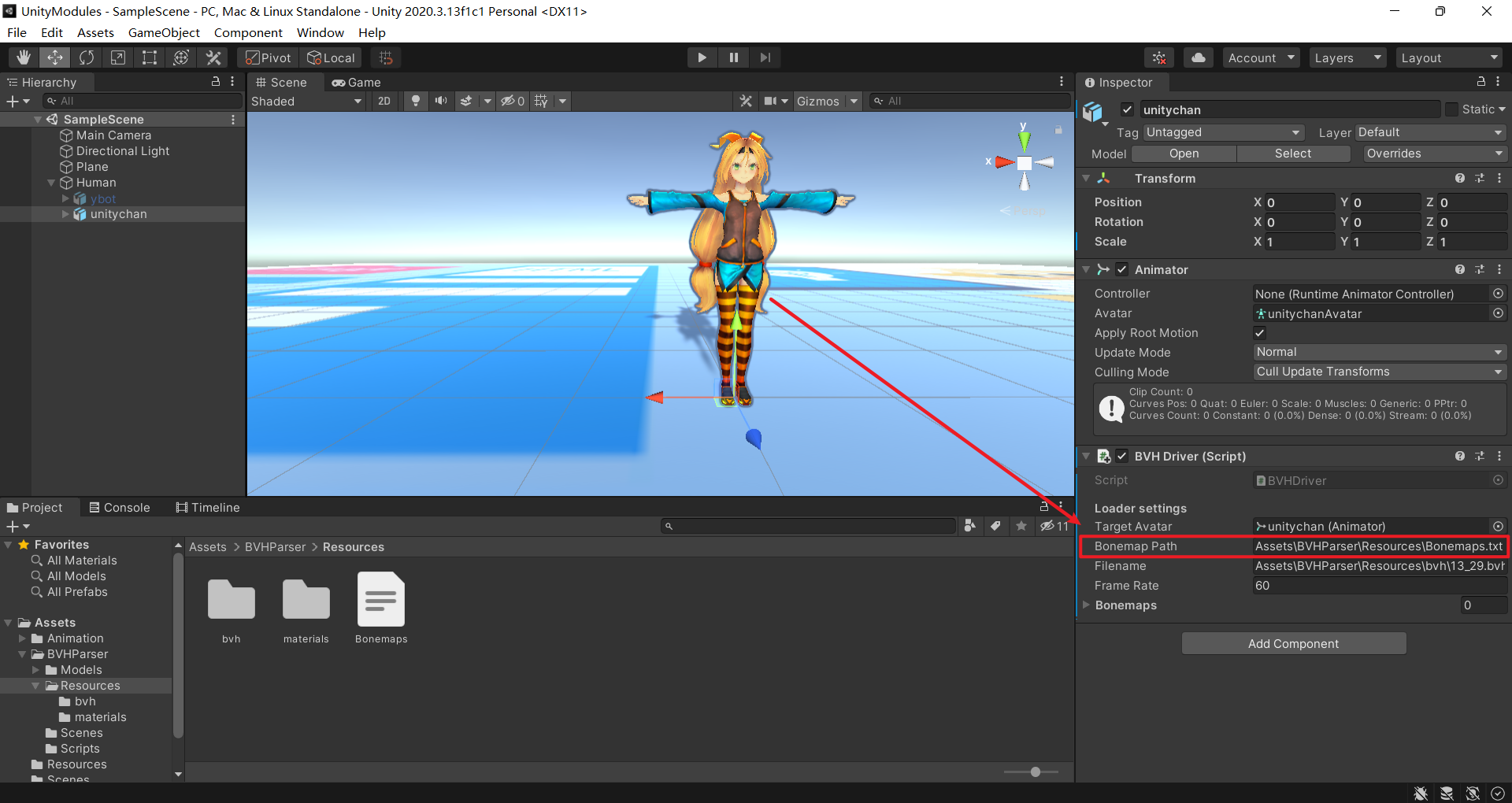Lock the Inspector panel

click(1480, 81)
